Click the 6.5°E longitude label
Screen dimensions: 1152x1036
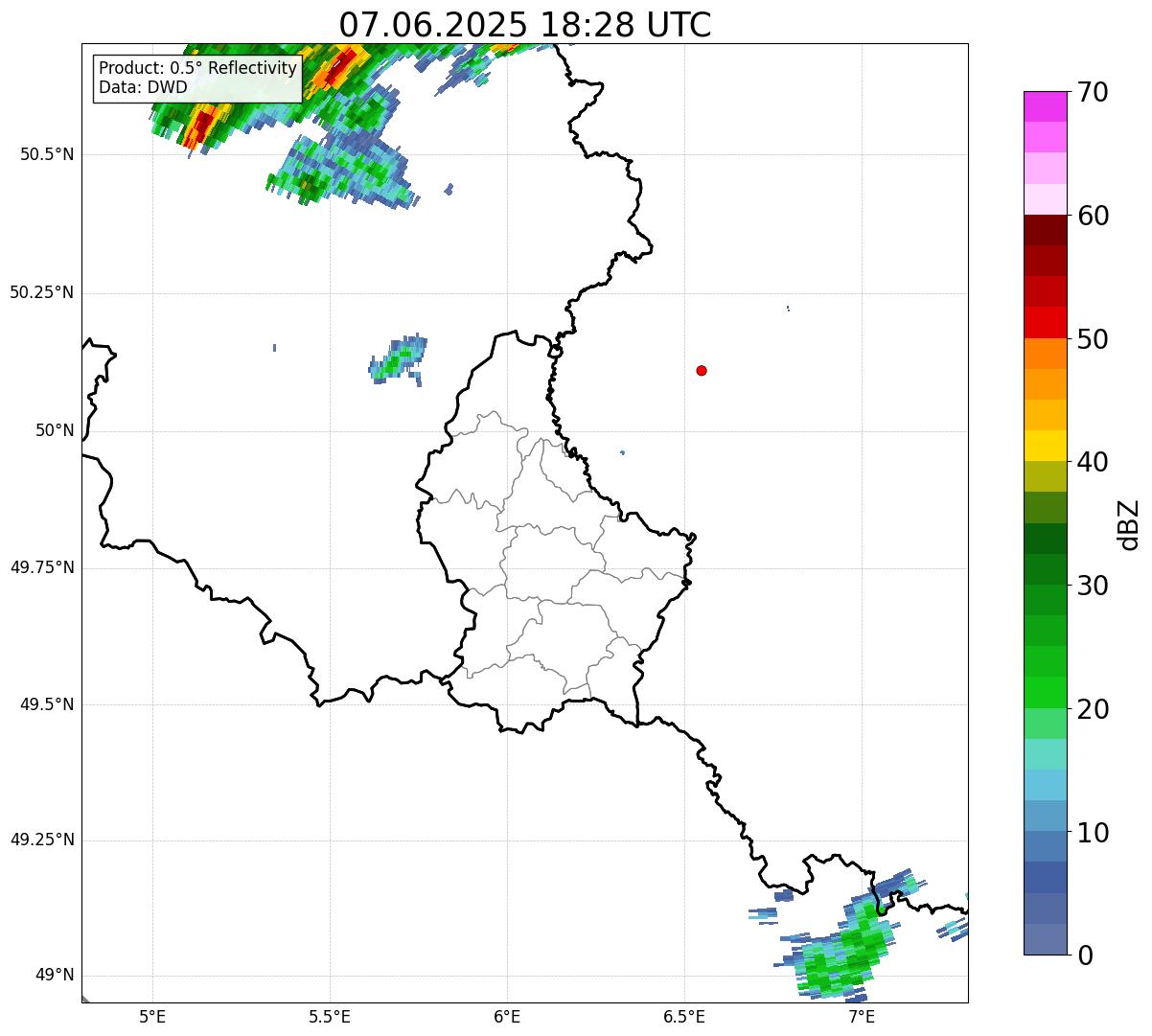pos(684,1016)
